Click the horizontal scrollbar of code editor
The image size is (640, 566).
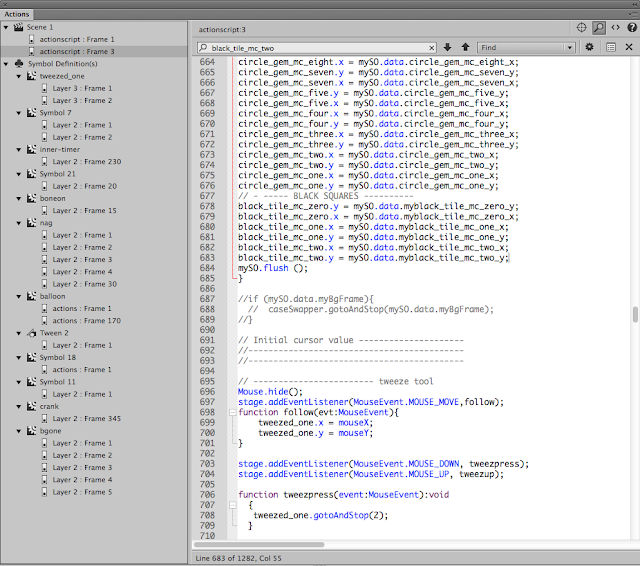[259, 544]
